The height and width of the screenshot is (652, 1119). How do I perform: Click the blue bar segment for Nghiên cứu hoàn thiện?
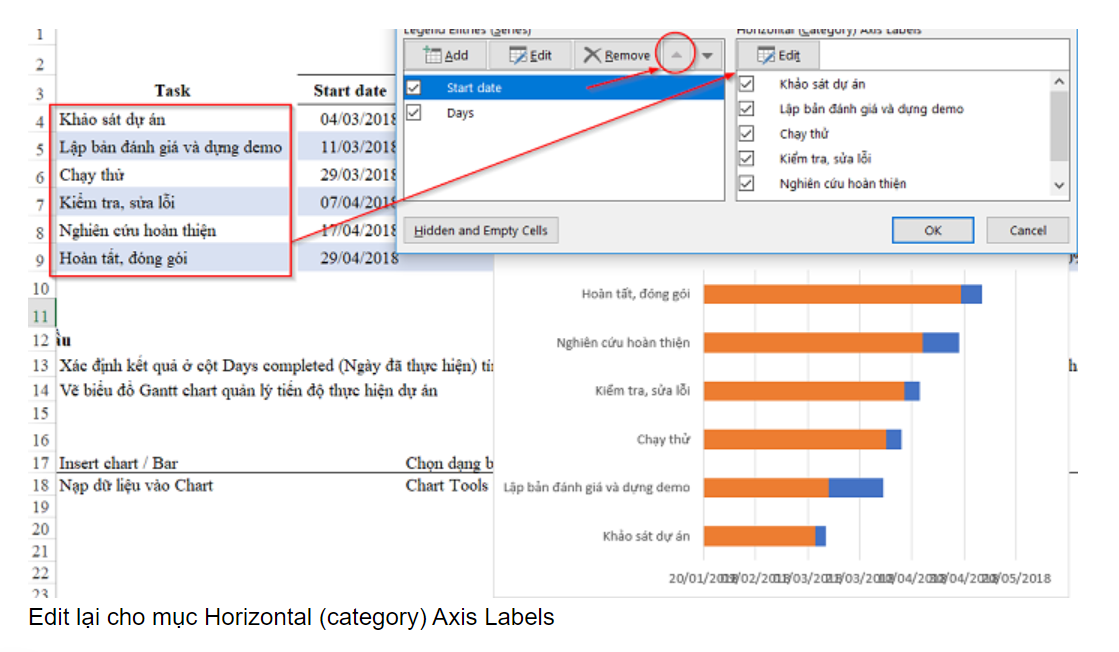941,342
